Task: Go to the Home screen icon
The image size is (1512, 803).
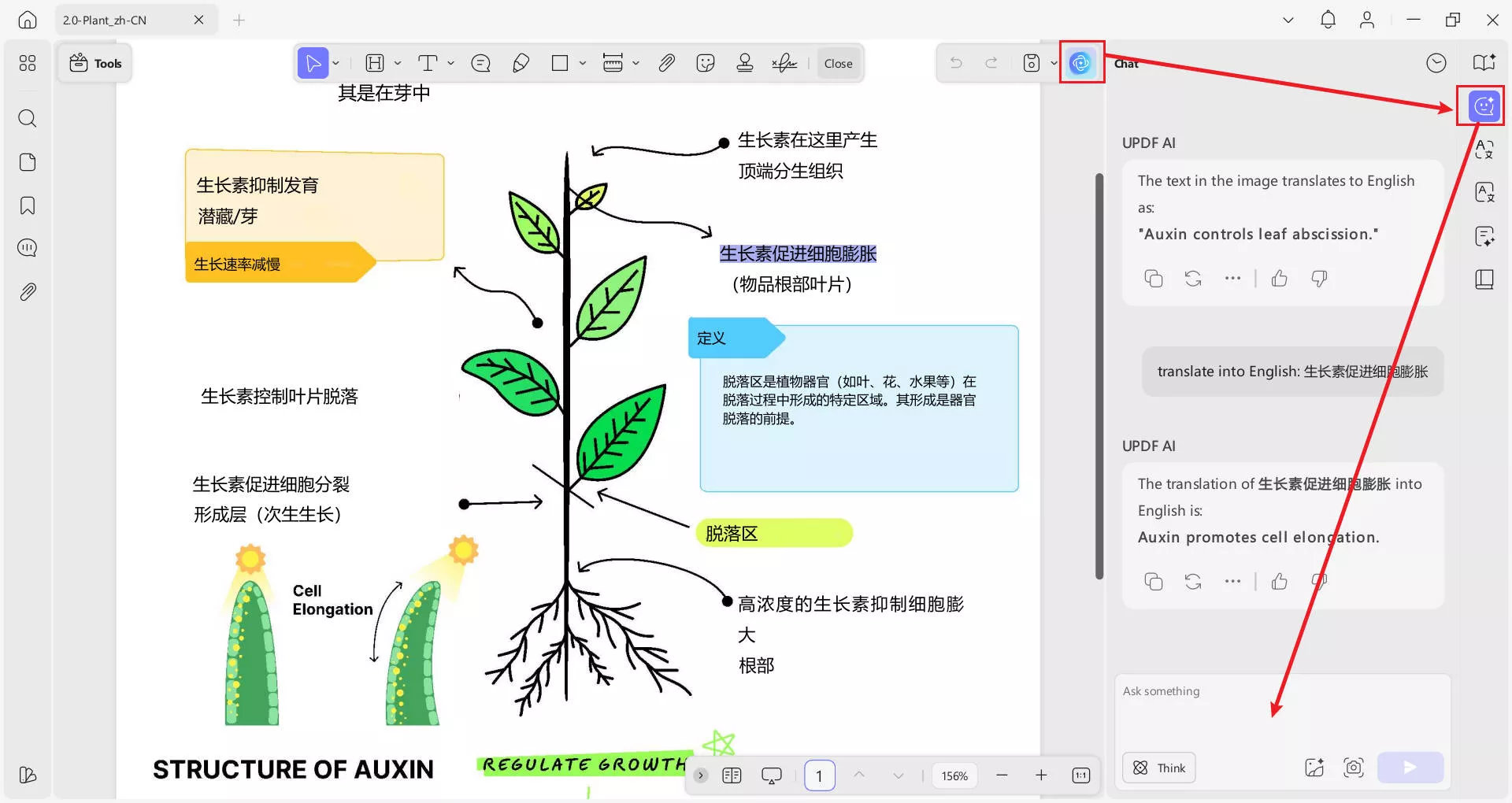Action: pyautogui.click(x=28, y=20)
